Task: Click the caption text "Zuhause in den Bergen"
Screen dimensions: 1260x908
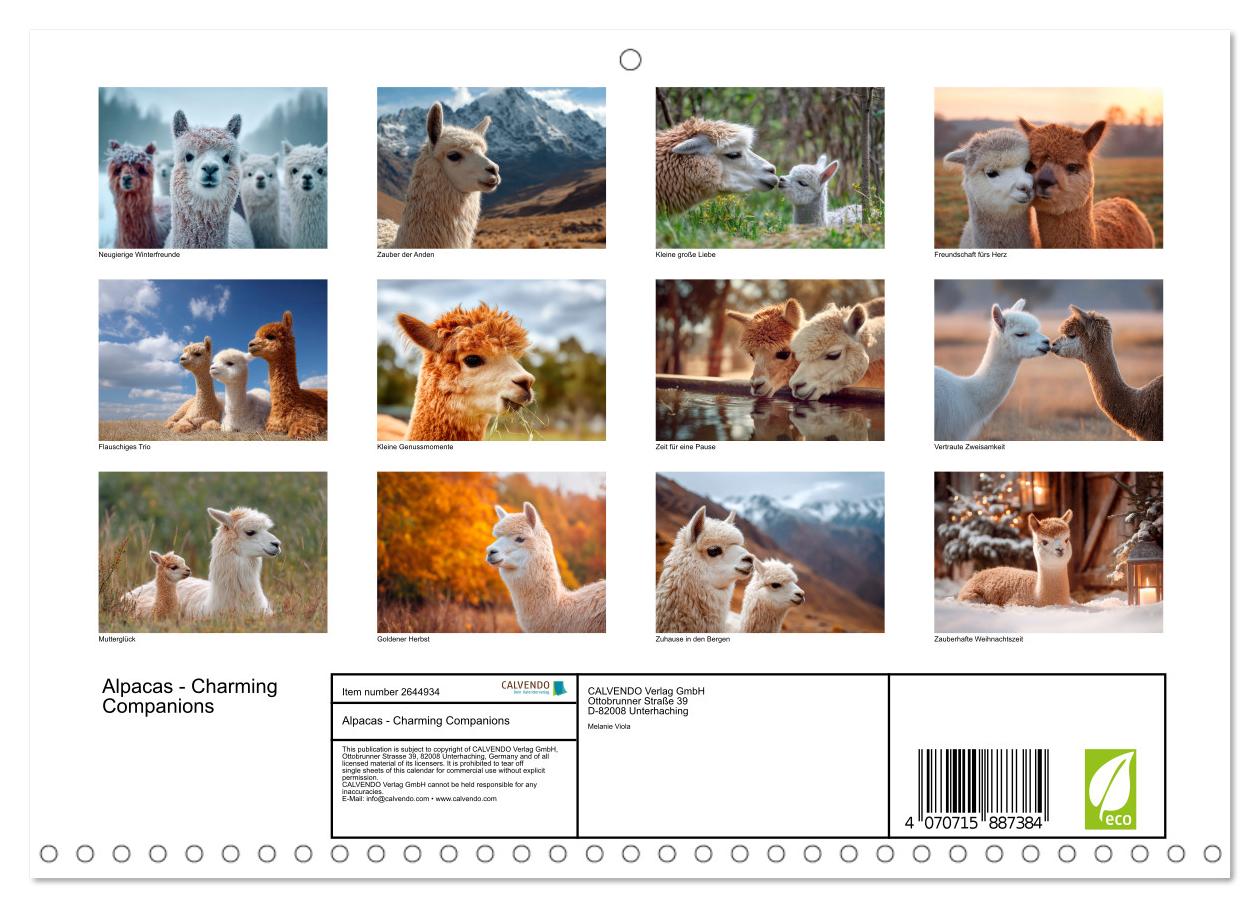Action: tap(693, 639)
